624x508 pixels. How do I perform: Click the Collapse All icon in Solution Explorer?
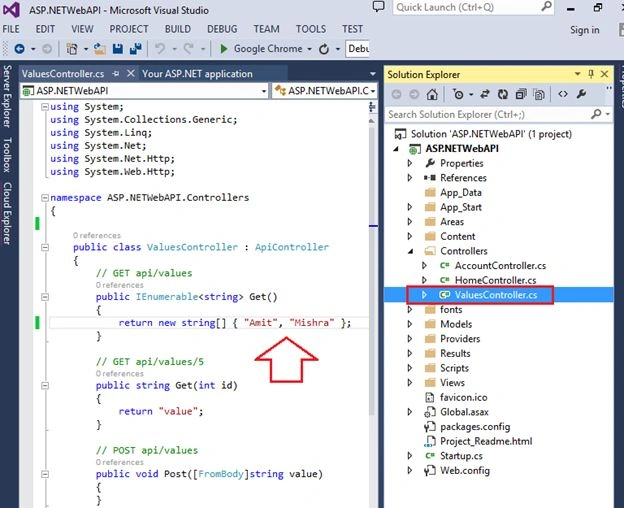(521, 94)
